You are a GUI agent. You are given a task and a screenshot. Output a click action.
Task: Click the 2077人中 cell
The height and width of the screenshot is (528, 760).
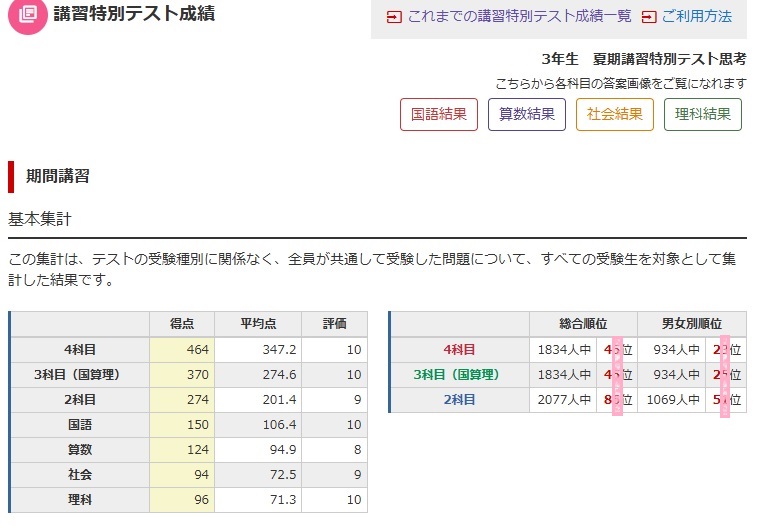click(x=564, y=400)
